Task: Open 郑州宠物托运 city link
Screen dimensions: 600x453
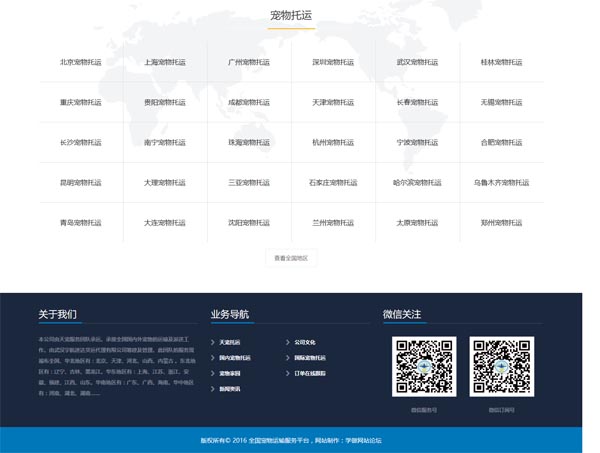Action: pyautogui.click(x=501, y=223)
